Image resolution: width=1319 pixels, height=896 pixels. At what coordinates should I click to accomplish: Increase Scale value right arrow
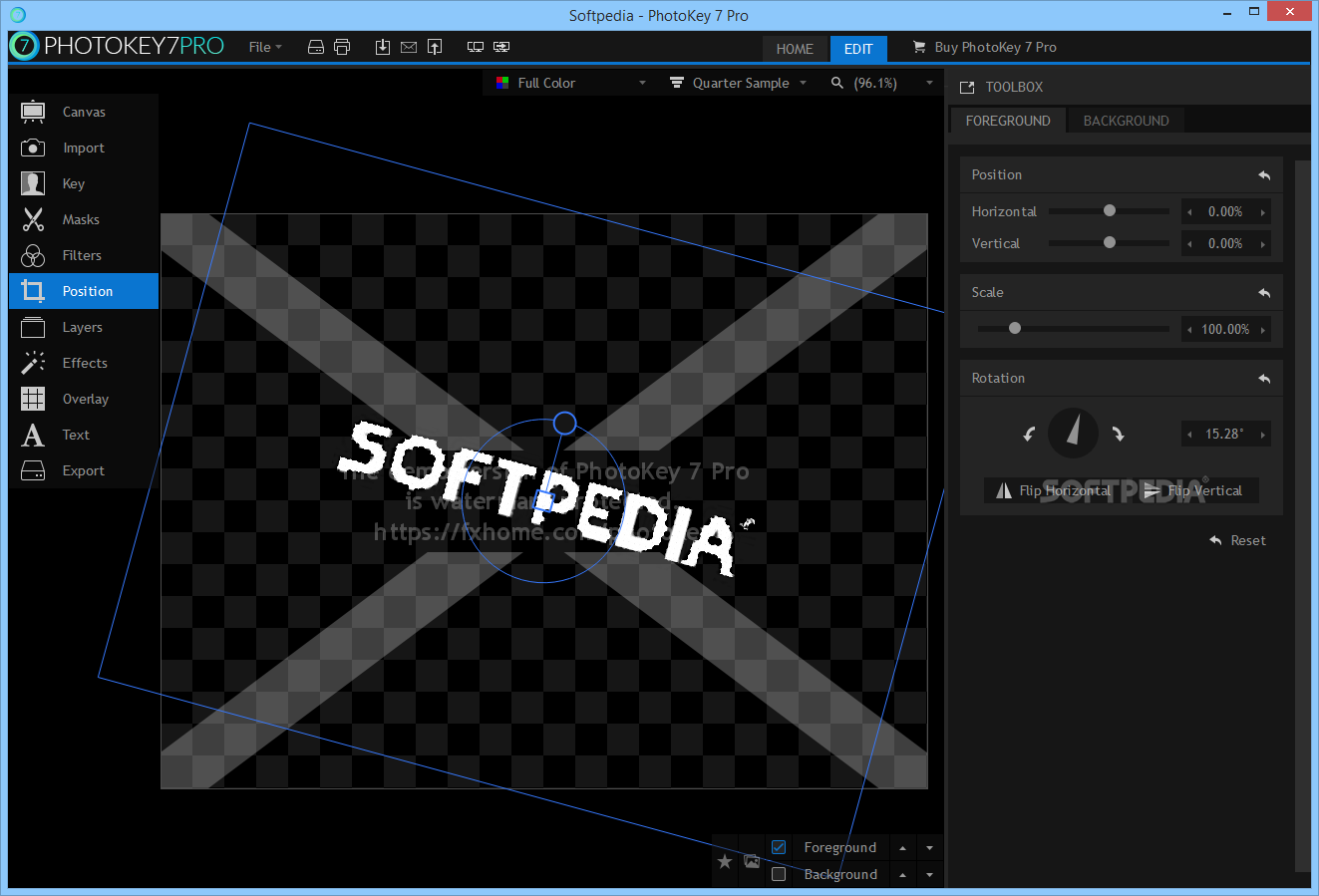tap(1263, 330)
